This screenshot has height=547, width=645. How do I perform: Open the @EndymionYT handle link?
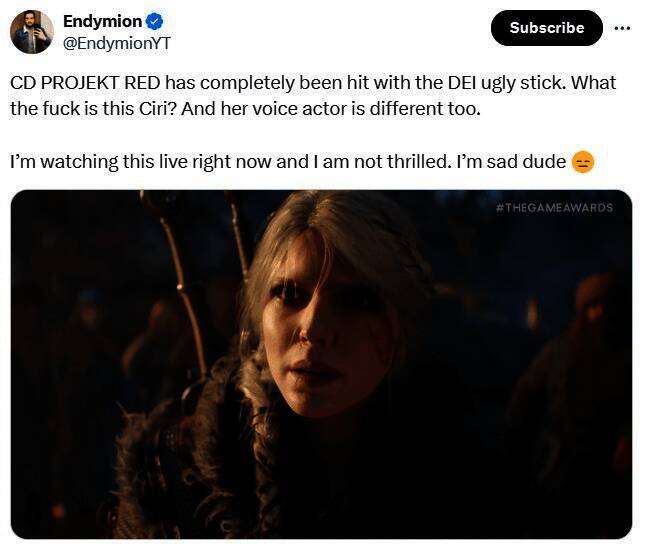coord(116,43)
